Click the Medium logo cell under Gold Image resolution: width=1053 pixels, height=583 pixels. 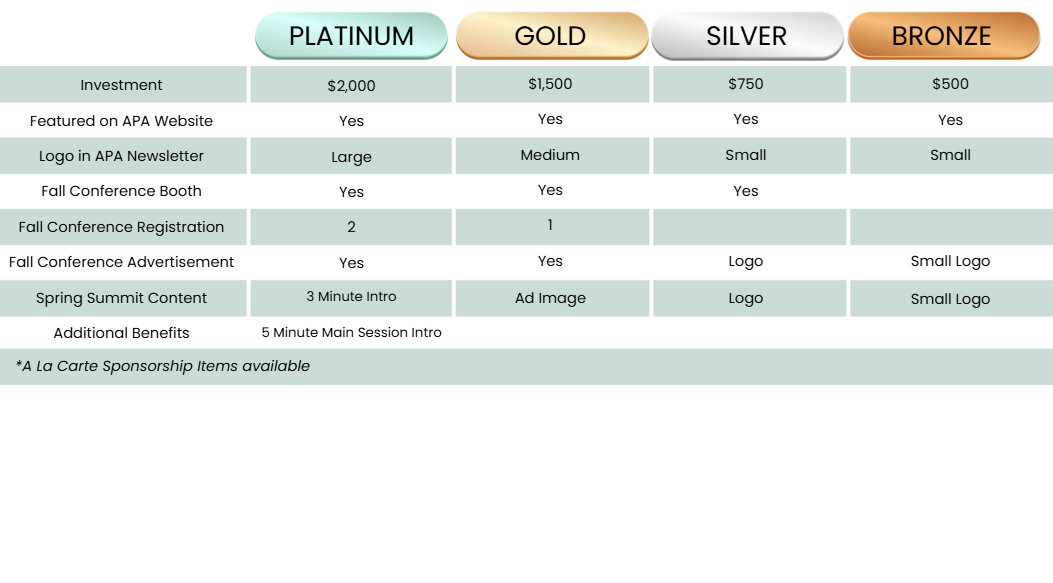coord(551,155)
